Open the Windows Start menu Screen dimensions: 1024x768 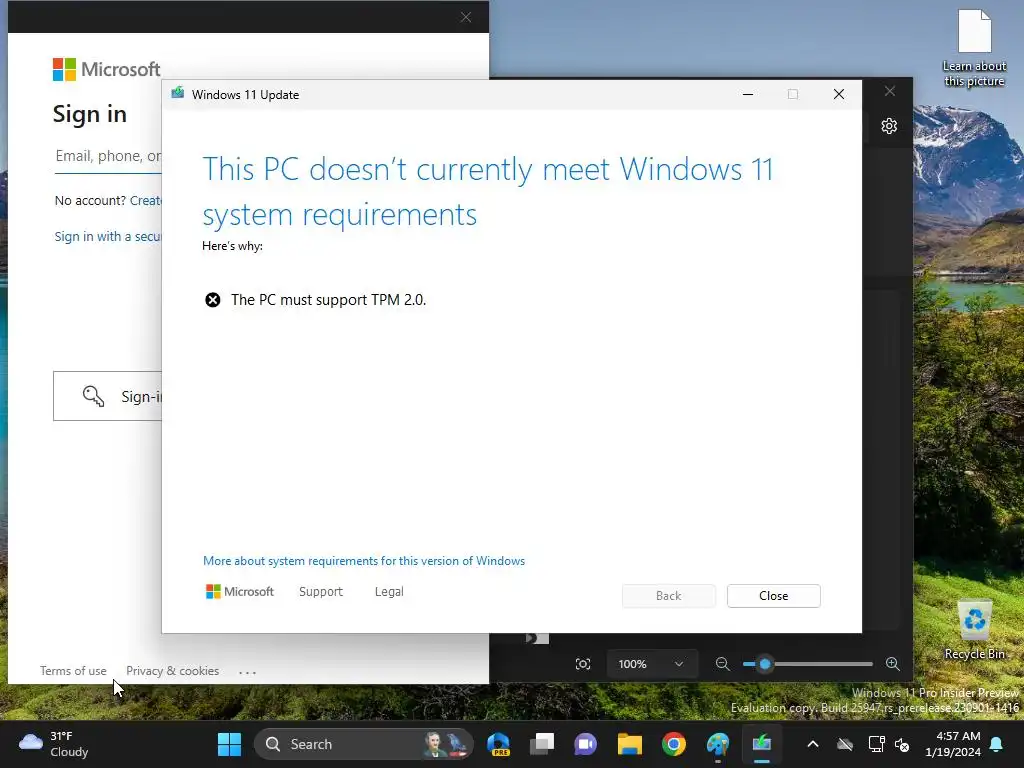(229, 744)
